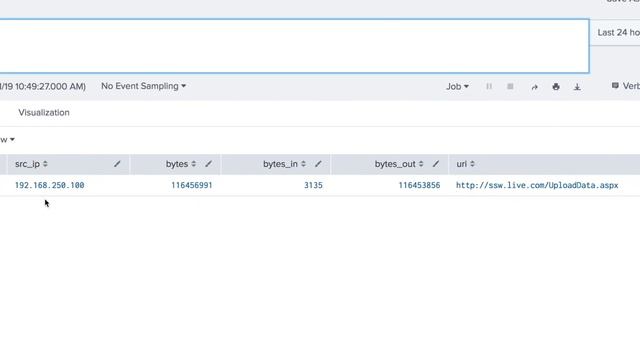Share the search job
The image size is (640, 360).
(x=534, y=87)
